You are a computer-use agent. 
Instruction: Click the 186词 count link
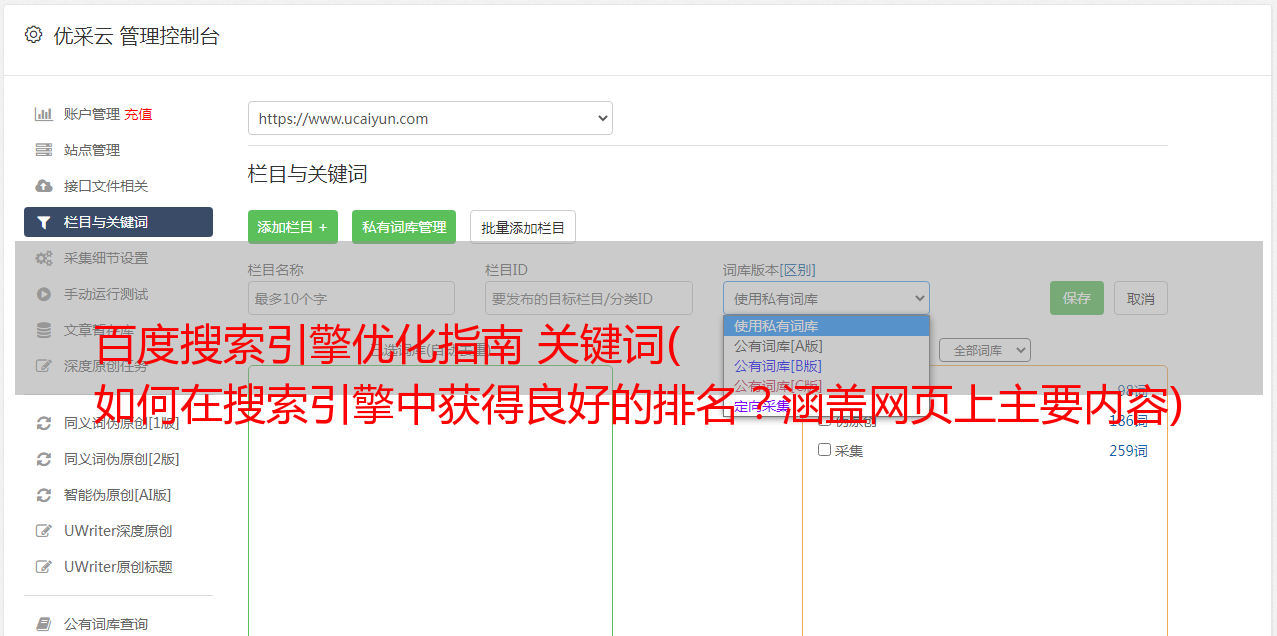click(x=1128, y=421)
